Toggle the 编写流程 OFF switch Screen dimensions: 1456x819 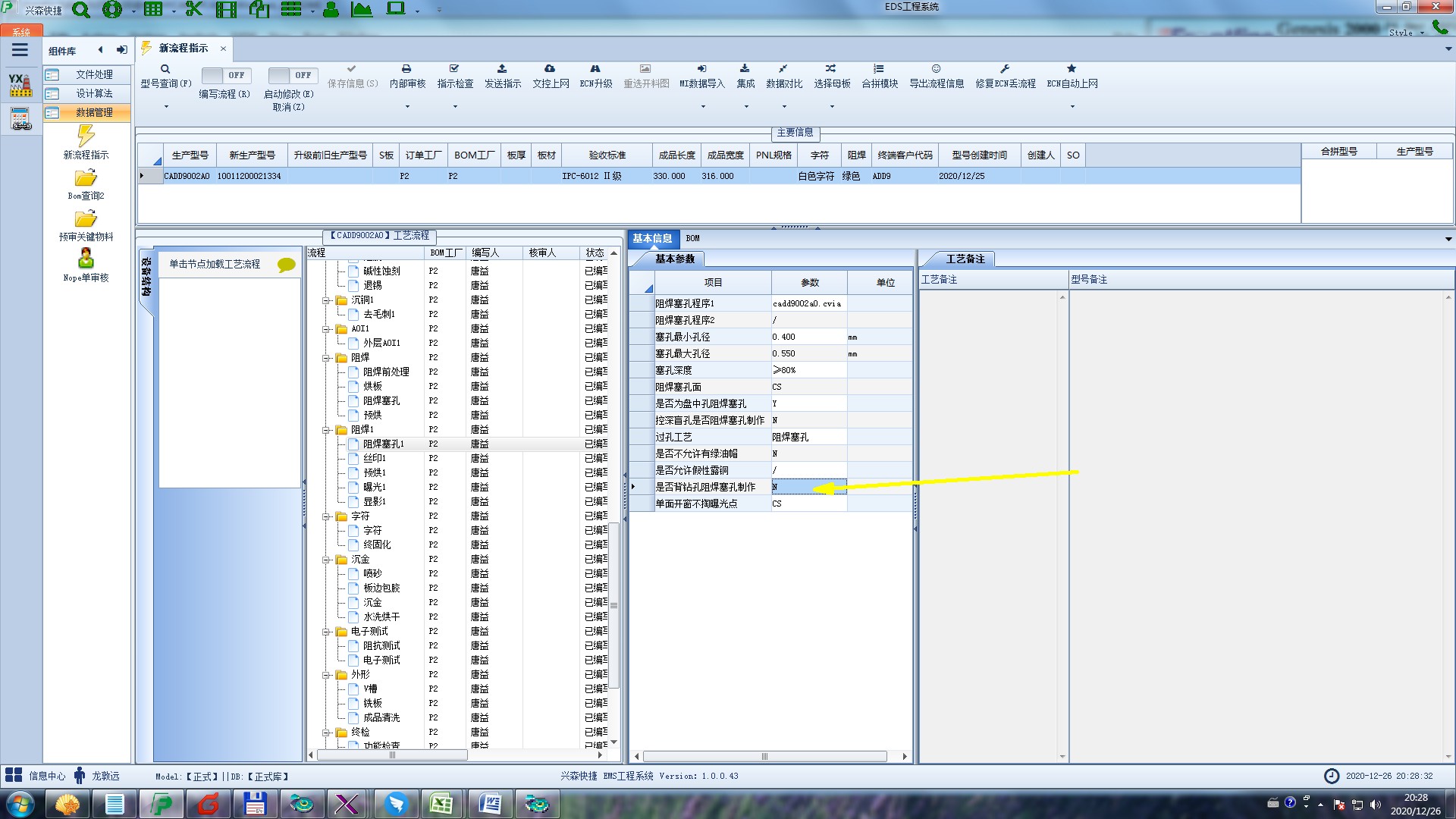tap(226, 75)
